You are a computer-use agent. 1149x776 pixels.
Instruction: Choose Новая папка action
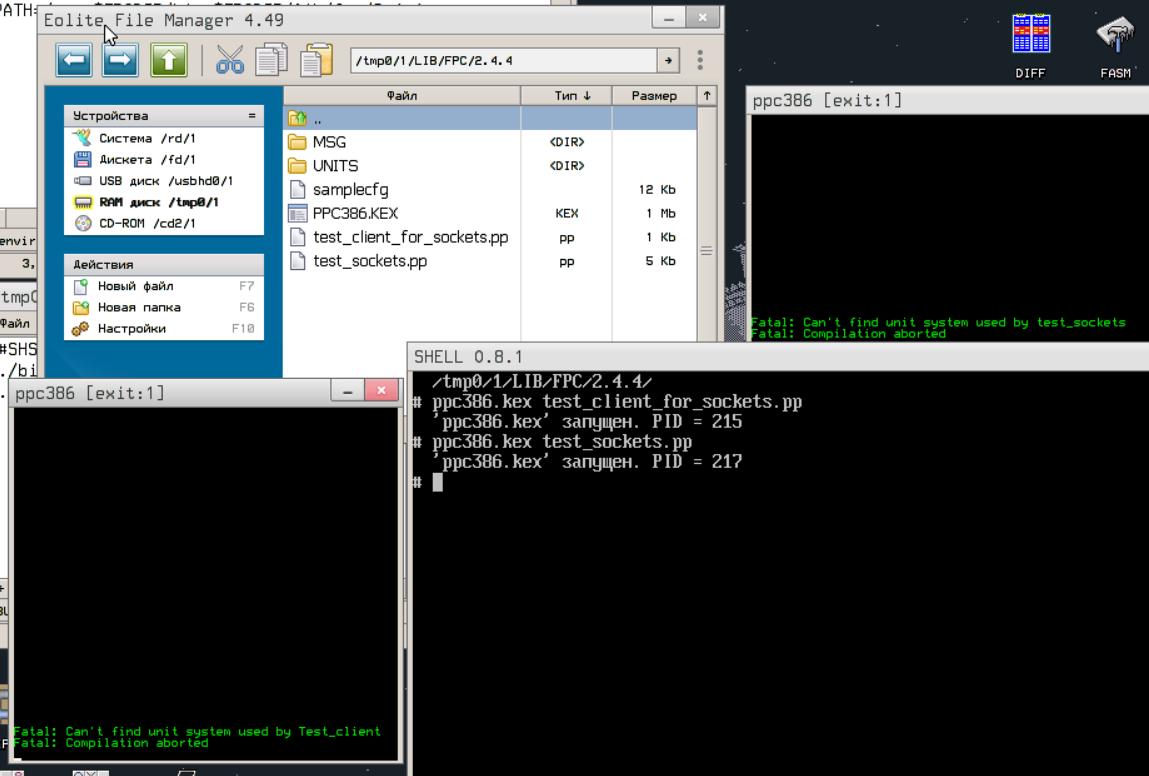tap(139, 307)
